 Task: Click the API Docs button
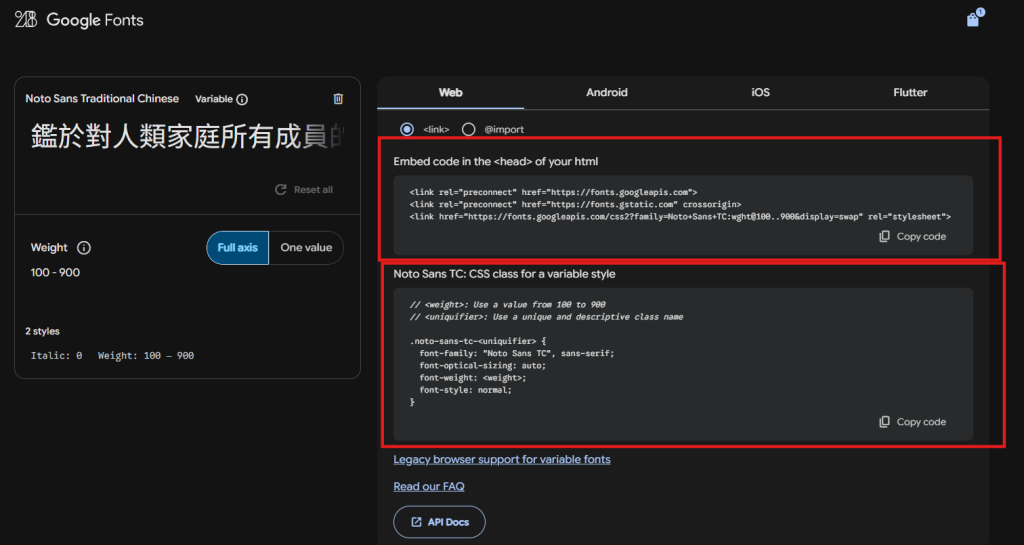(439, 522)
